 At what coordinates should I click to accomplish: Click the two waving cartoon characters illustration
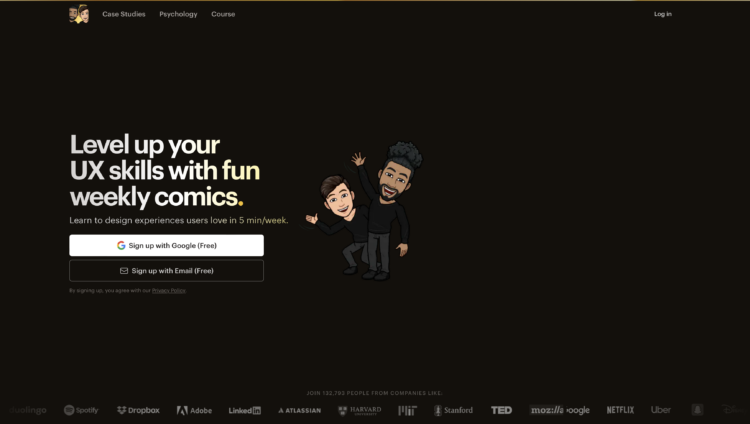[x=364, y=211]
